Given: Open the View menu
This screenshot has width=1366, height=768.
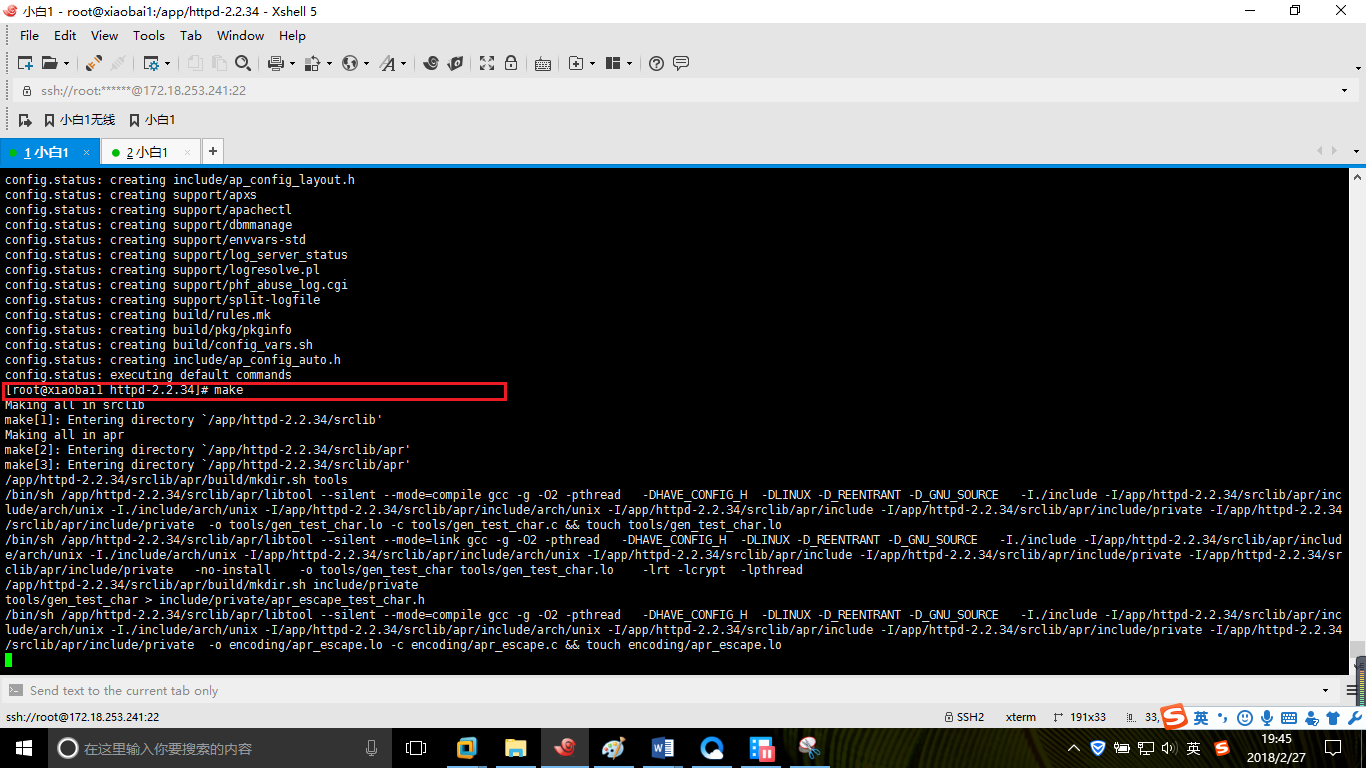Looking at the screenshot, I should [x=104, y=35].
